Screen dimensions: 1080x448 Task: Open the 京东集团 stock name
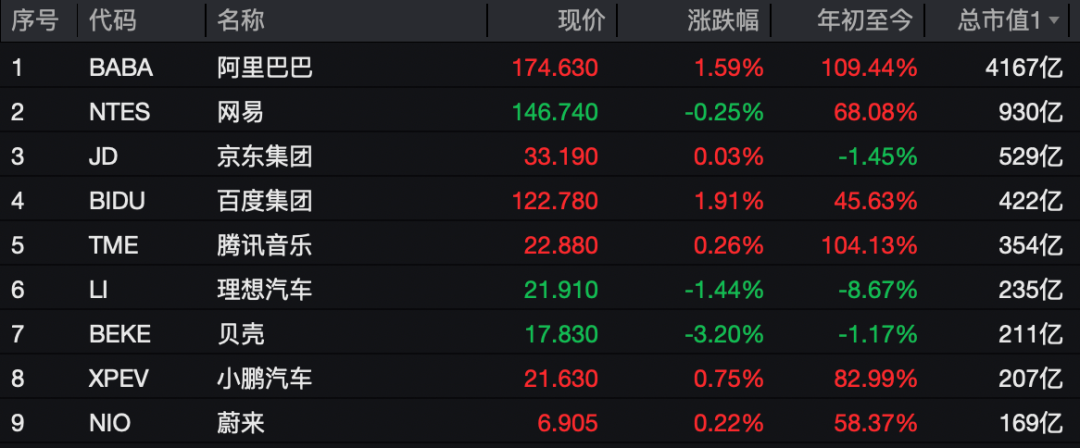(x=264, y=156)
